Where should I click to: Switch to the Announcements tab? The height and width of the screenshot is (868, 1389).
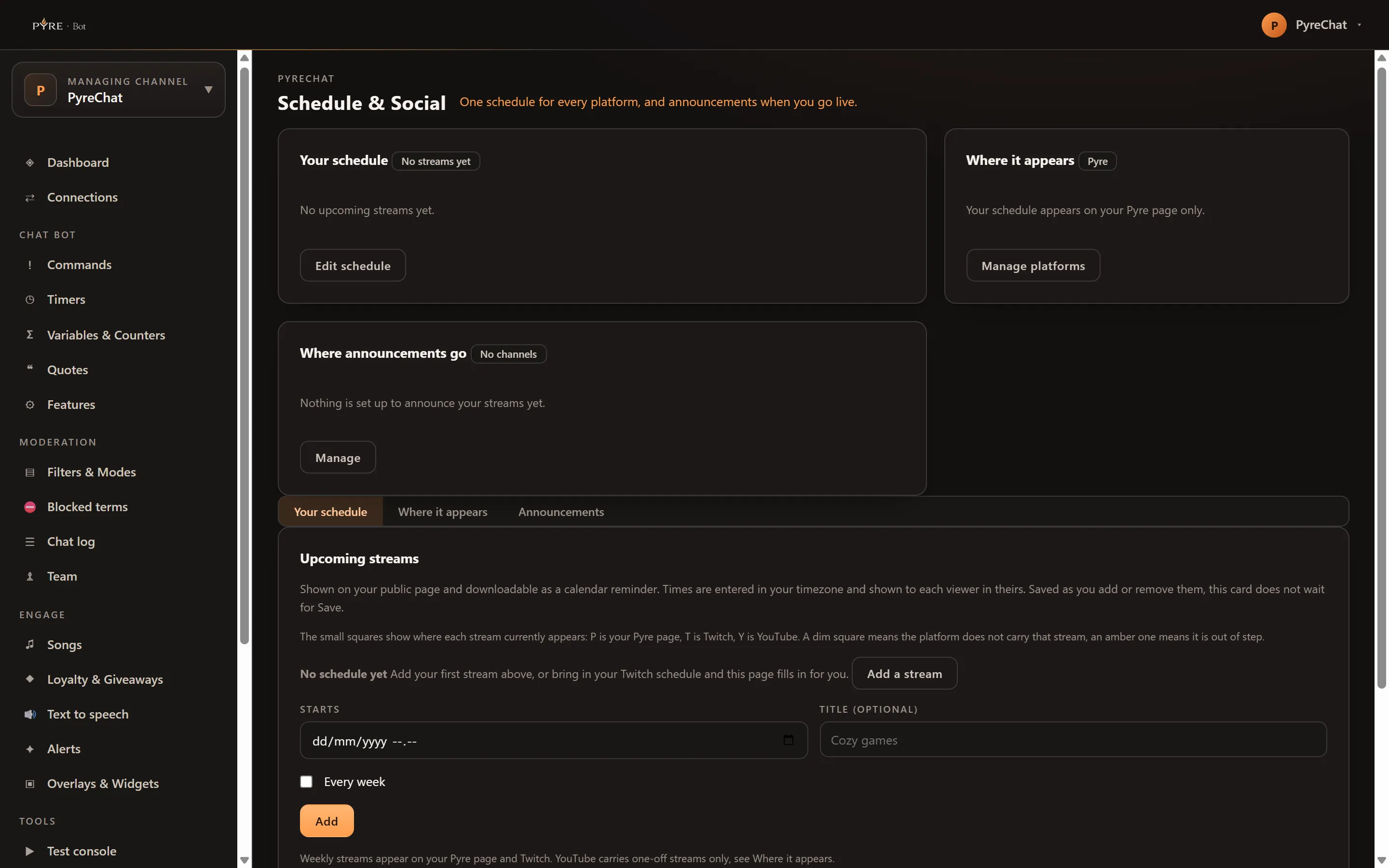[561, 512]
